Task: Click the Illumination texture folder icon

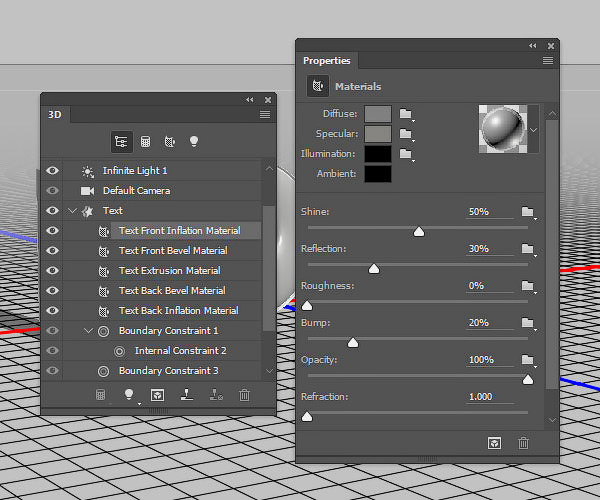Action: point(406,154)
